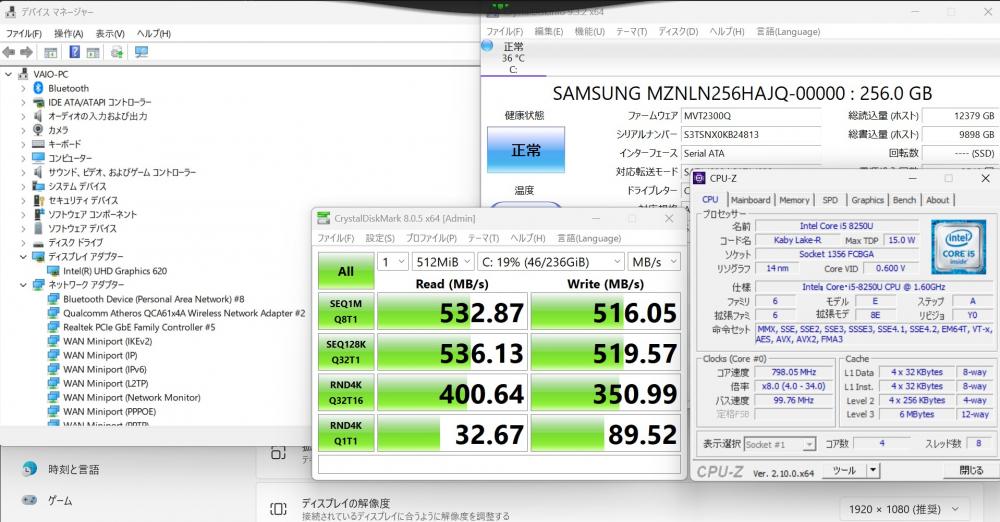Viewport: 1000px width, 522px height.
Task: Switch to the Graphics tab in CPU-Z
Action: [x=867, y=200]
